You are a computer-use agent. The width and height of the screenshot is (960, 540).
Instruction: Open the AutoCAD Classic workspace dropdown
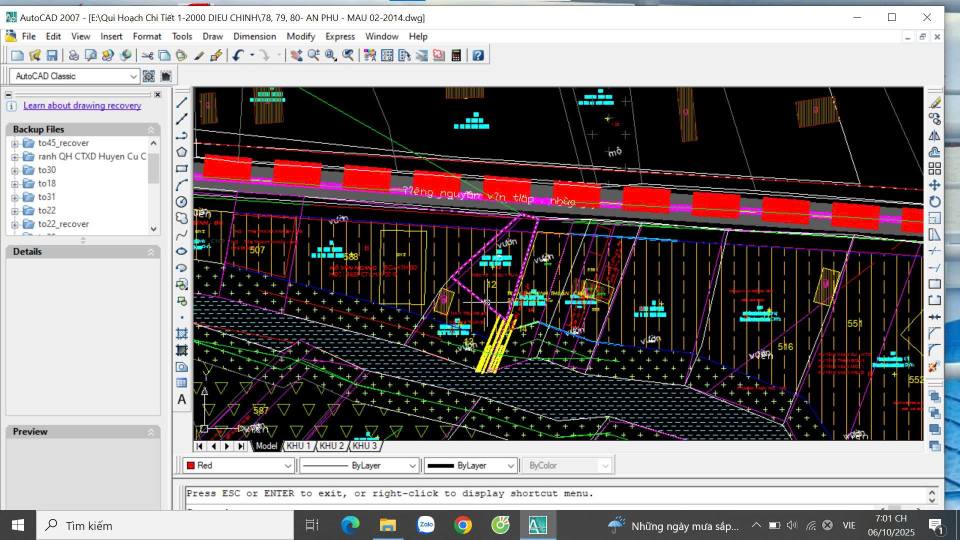tap(133, 76)
